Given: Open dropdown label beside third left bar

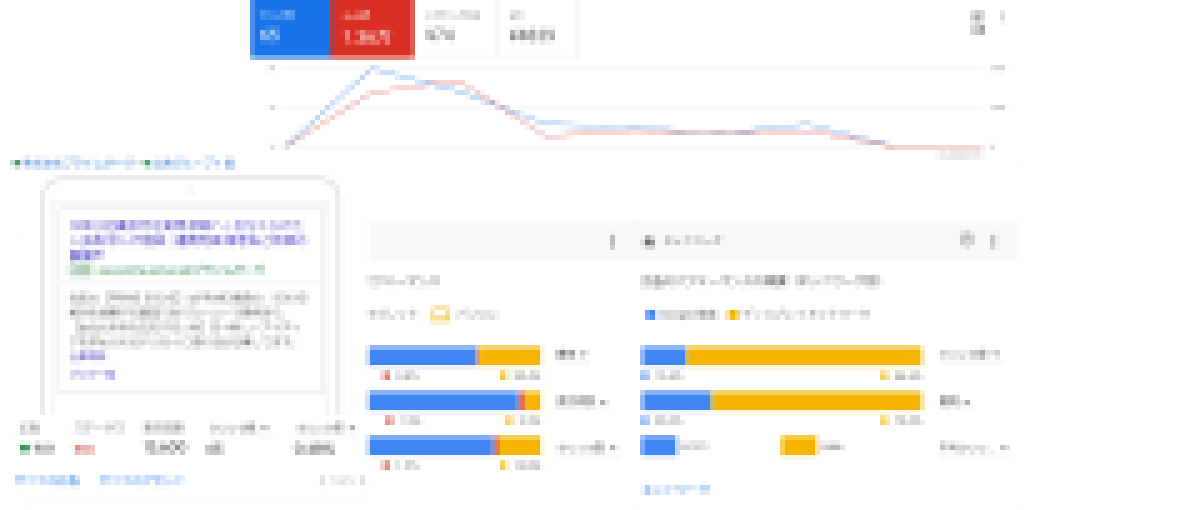Looking at the screenshot, I should pos(586,447).
